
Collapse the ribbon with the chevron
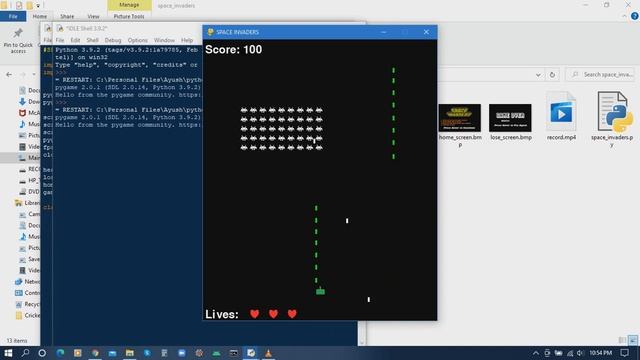(x=624, y=16)
